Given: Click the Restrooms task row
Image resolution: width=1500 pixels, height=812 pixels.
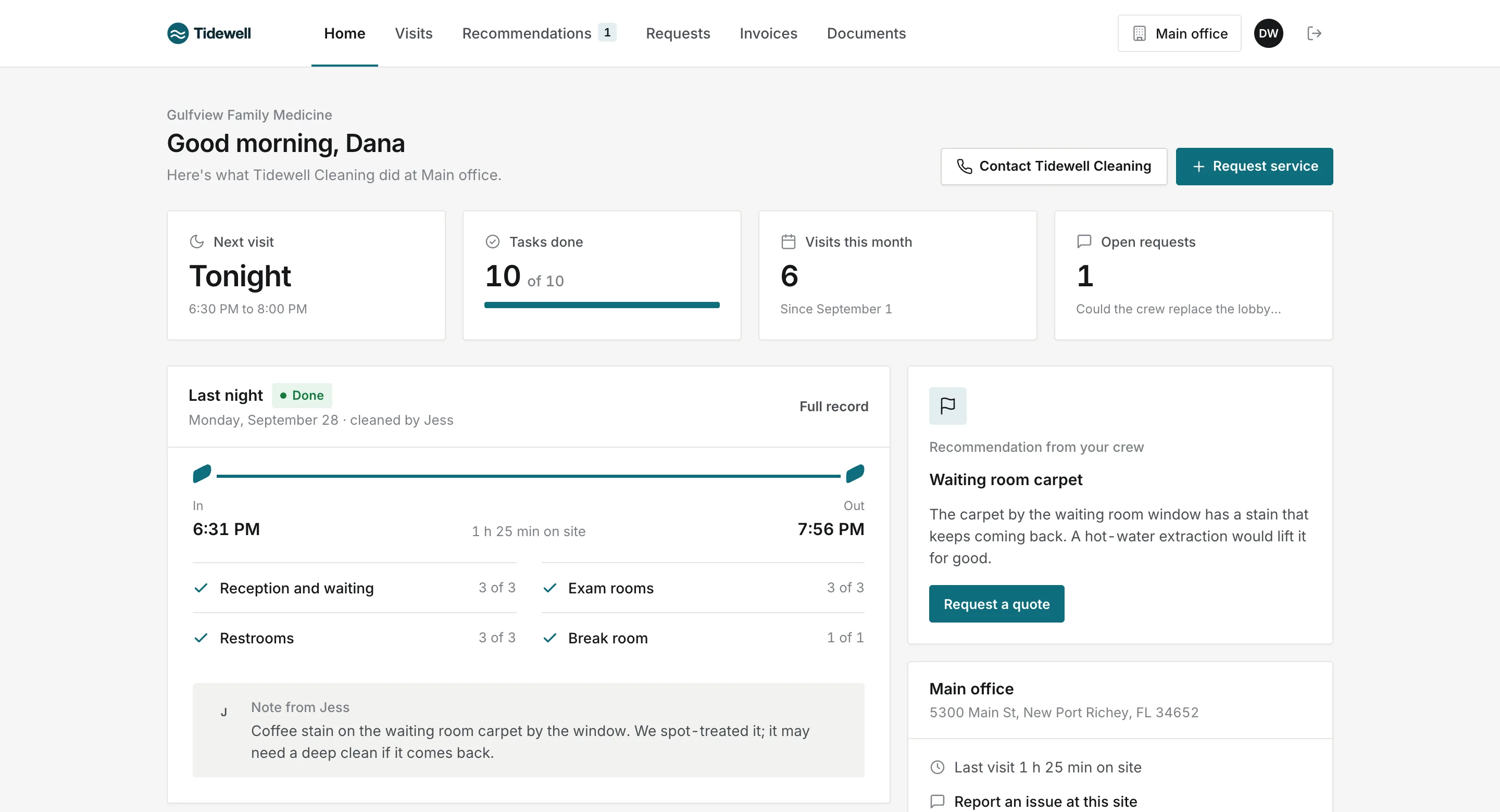Looking at the screenshot, I should point(354,638).
